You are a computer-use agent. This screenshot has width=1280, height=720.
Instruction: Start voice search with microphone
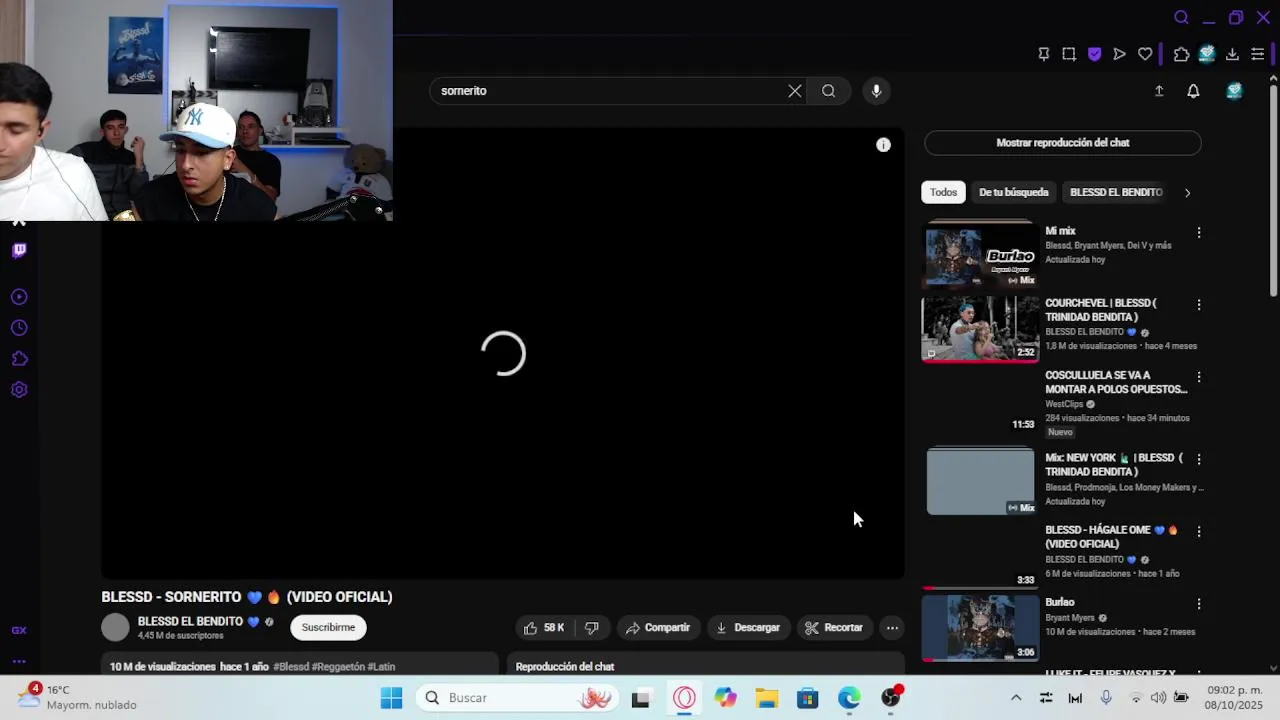click(876, 91)
